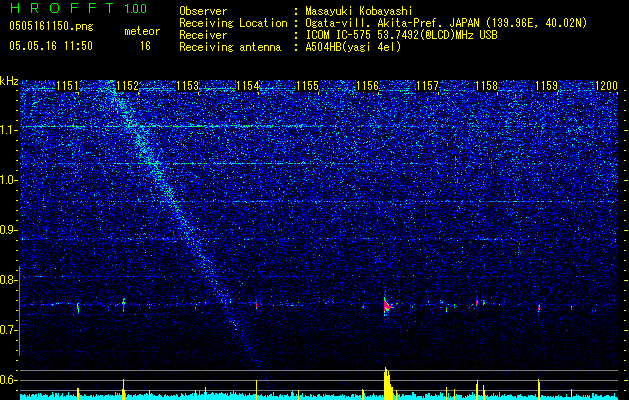Image resolution: width=629 pixels, height=400 pixels.
Task: Click the 1155 time marker
Action: (x=307, y=86)
